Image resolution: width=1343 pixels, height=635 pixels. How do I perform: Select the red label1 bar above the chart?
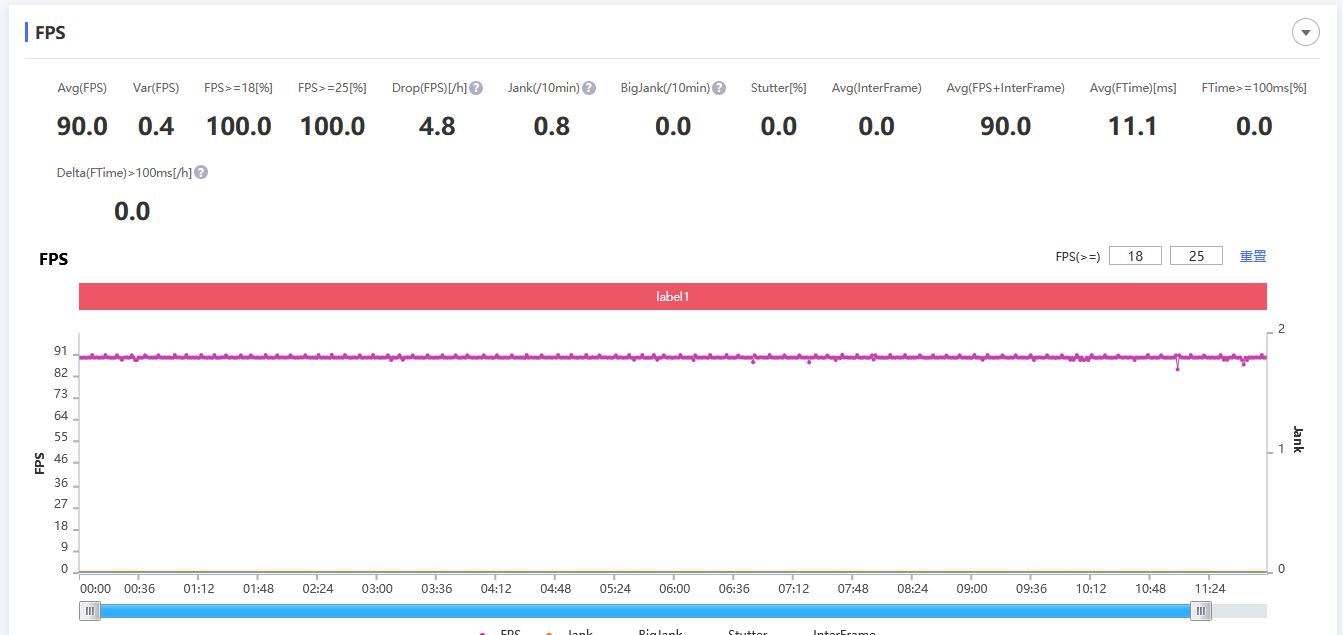coord(672,297)
